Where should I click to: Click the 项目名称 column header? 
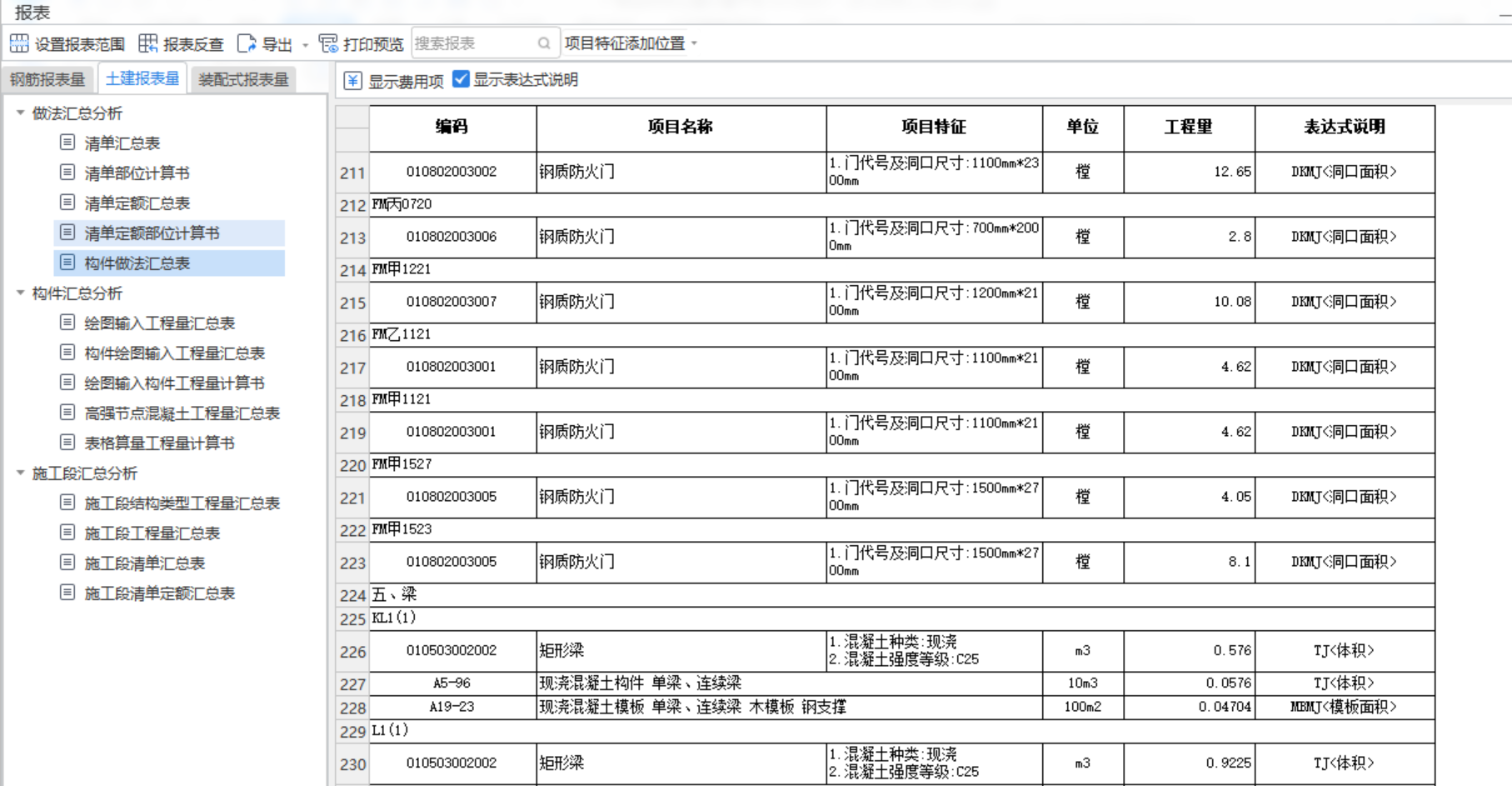(681, 128)
